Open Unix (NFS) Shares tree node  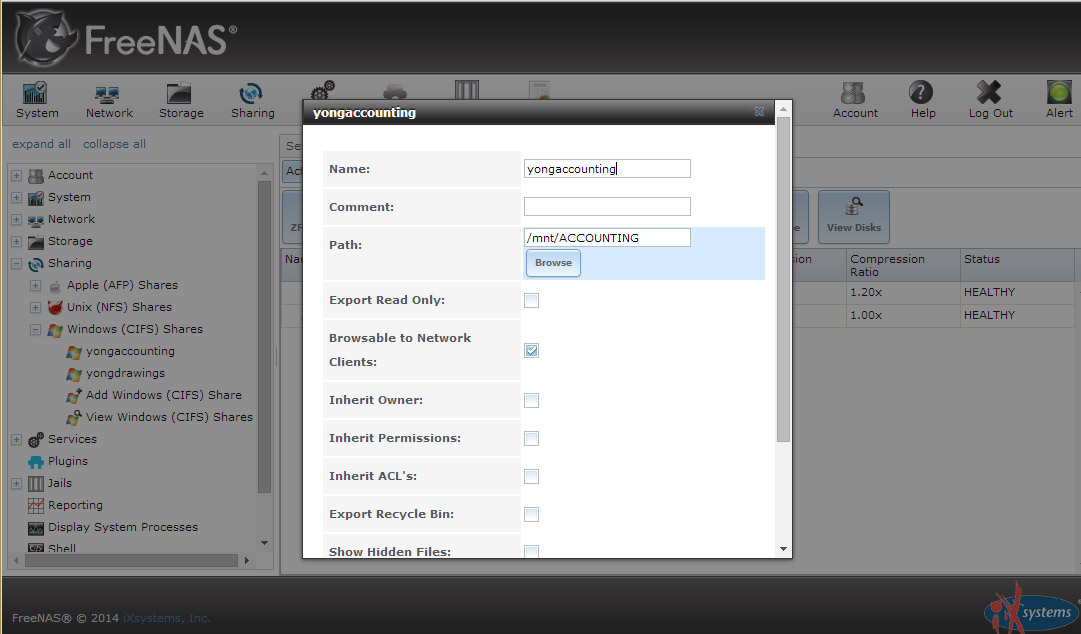(x=119, y=307)
